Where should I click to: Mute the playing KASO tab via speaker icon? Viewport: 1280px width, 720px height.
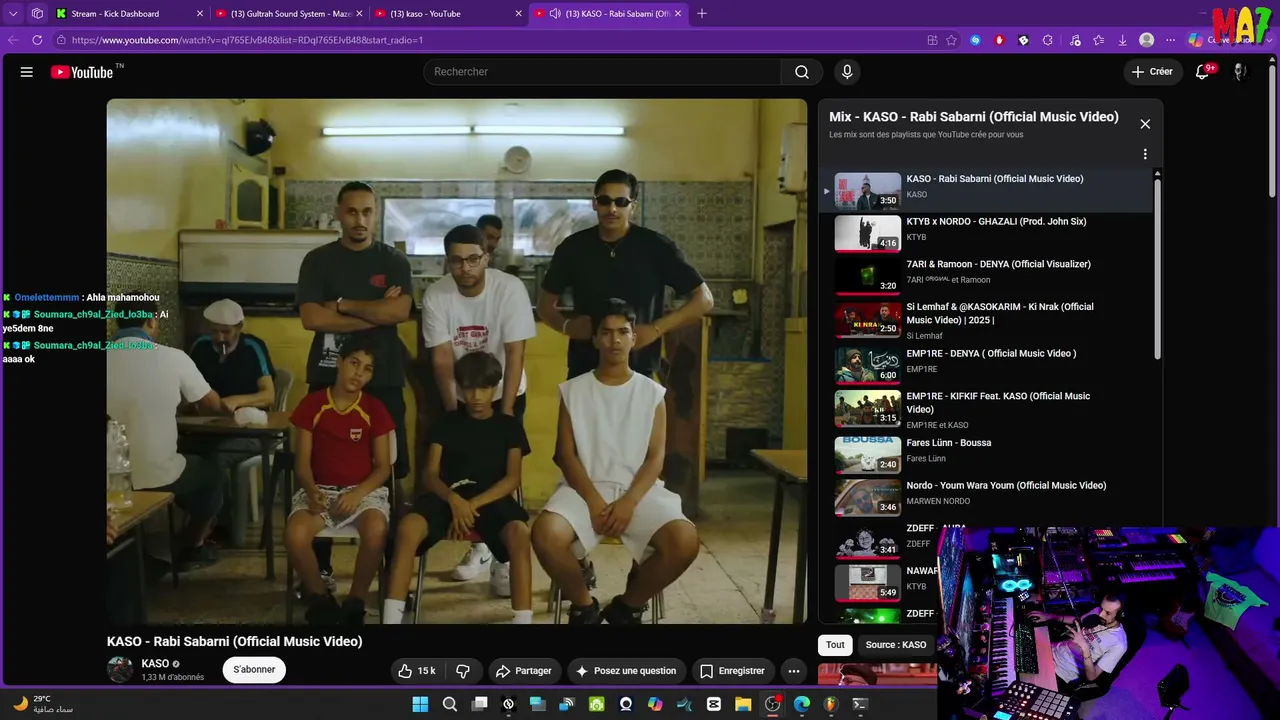click(555, 14)
